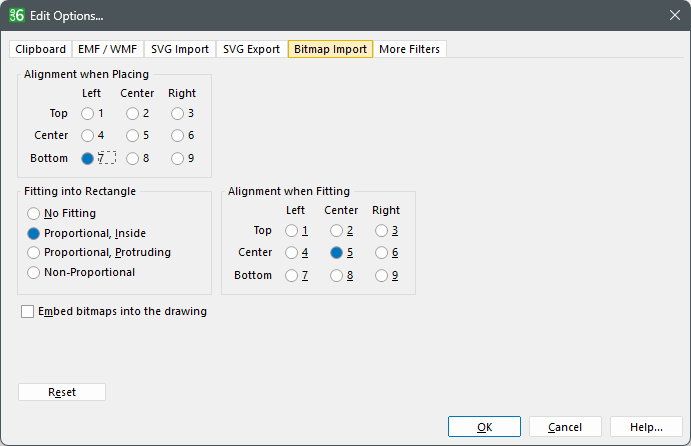This screenshot has width=691, height=446.
Task: Open the SVG Export tab
Action: pos(251,49)
